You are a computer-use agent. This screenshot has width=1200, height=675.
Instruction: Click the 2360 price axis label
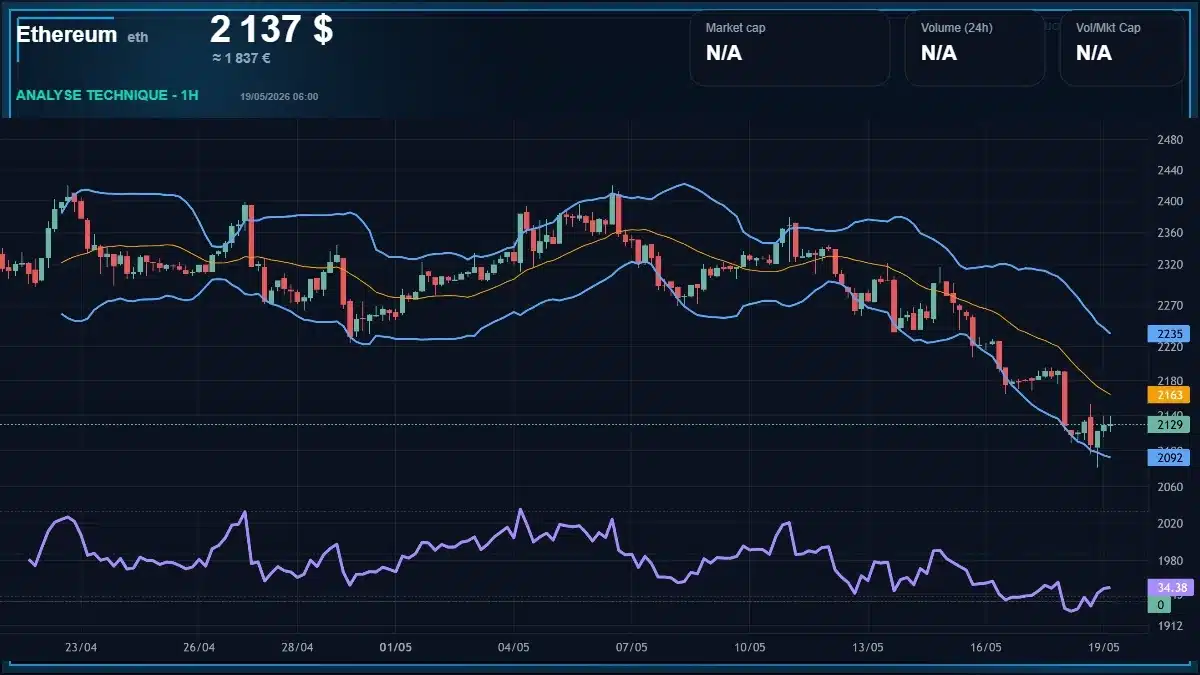tap(1169, 233)
